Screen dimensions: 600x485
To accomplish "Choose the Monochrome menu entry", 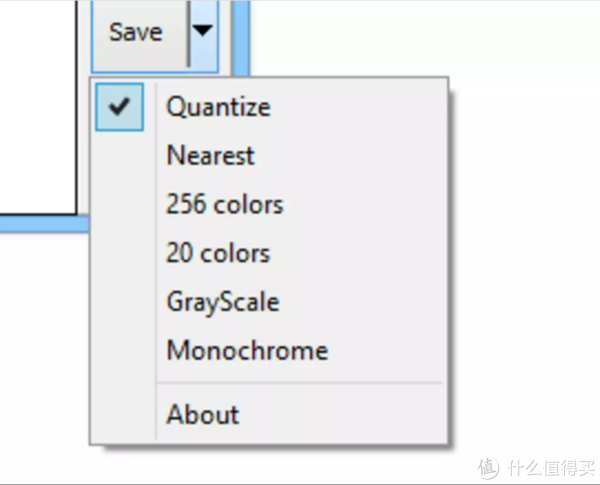I will tap(247, 351).
